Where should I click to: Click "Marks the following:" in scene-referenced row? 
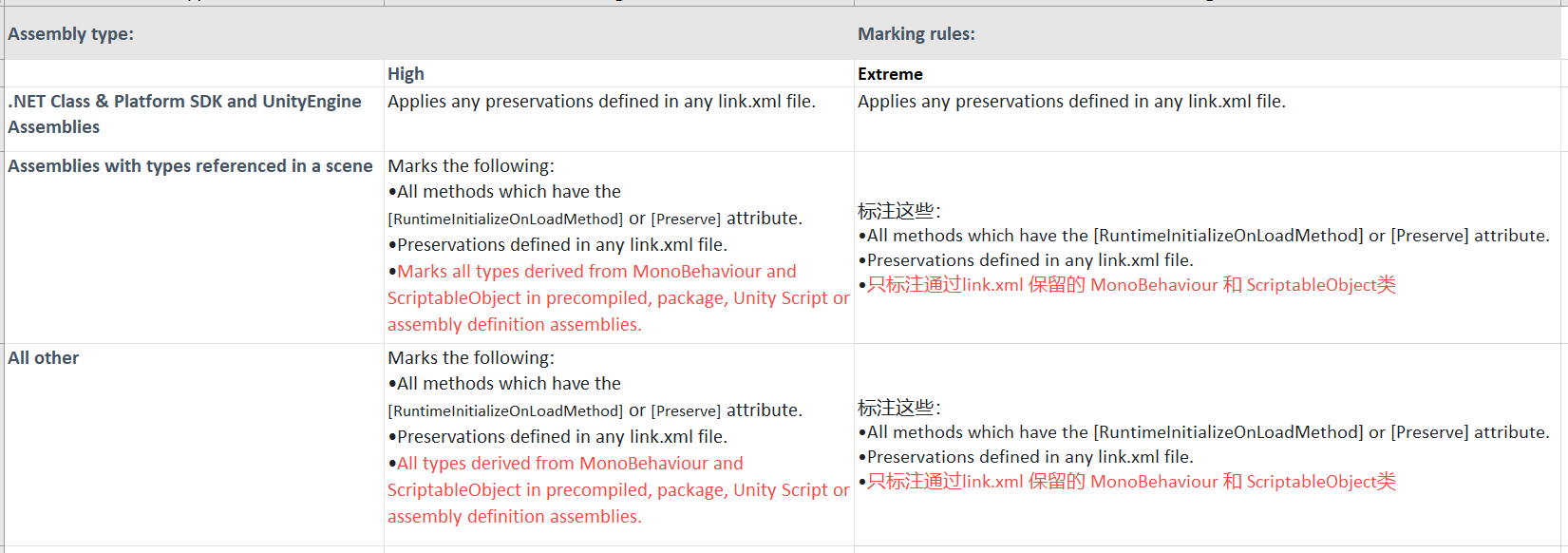[x=471, y=166]
